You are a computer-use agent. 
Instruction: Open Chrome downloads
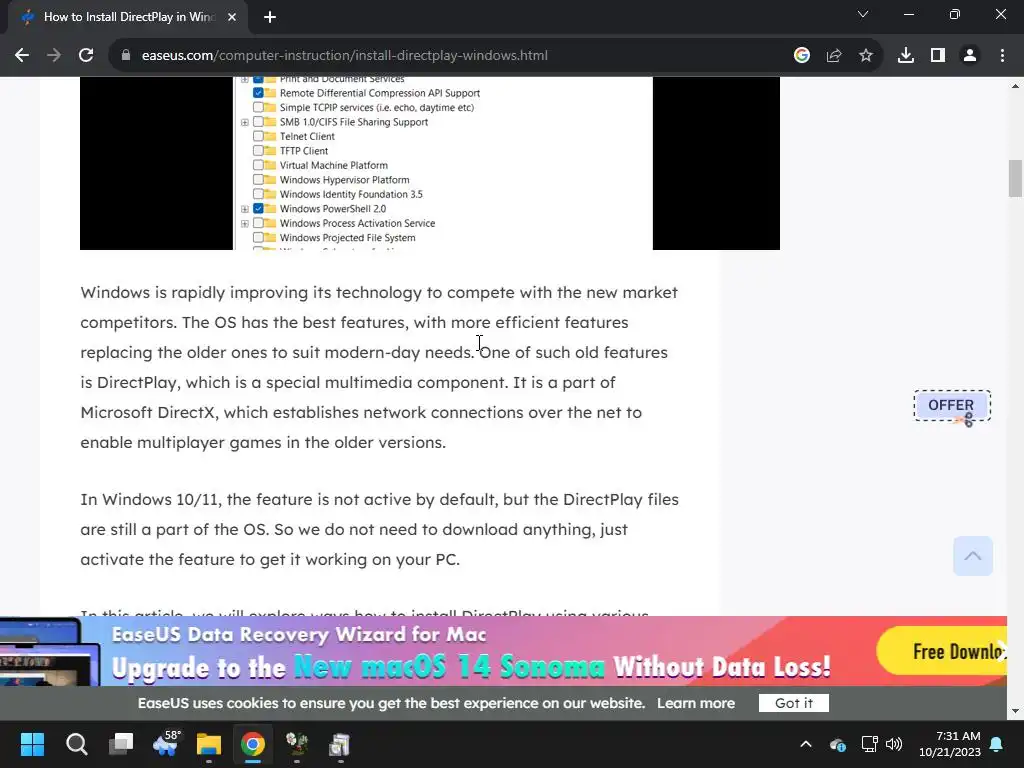(x=905, y=56)
